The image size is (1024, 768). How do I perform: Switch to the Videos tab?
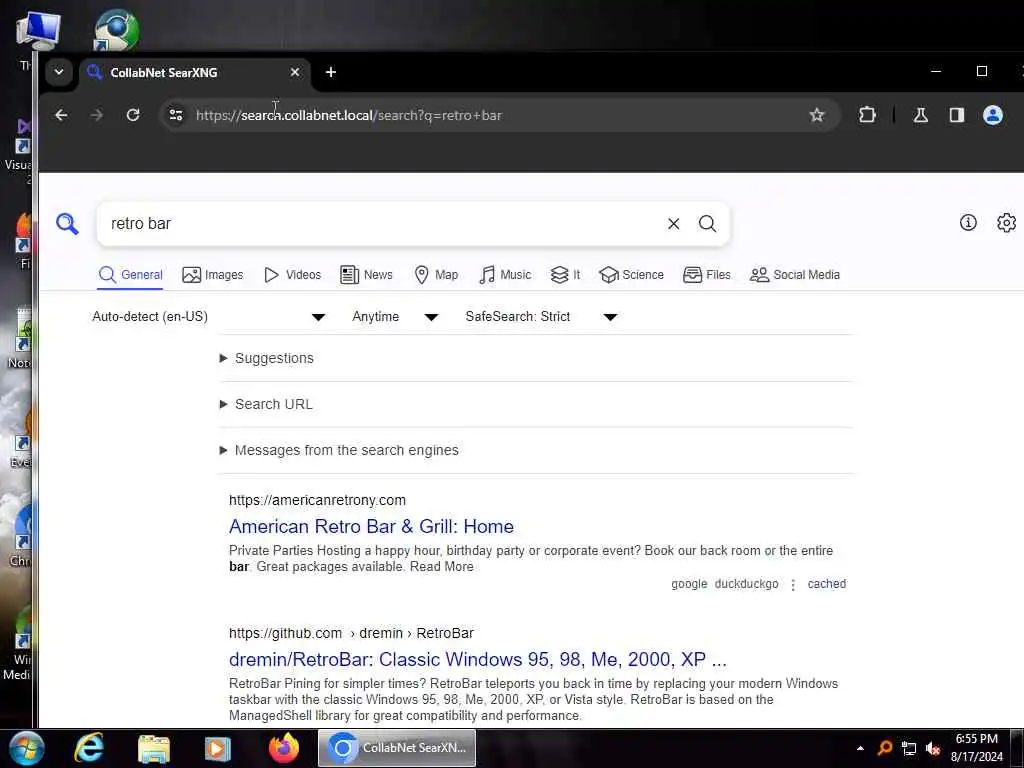click(x=293, y=275)
